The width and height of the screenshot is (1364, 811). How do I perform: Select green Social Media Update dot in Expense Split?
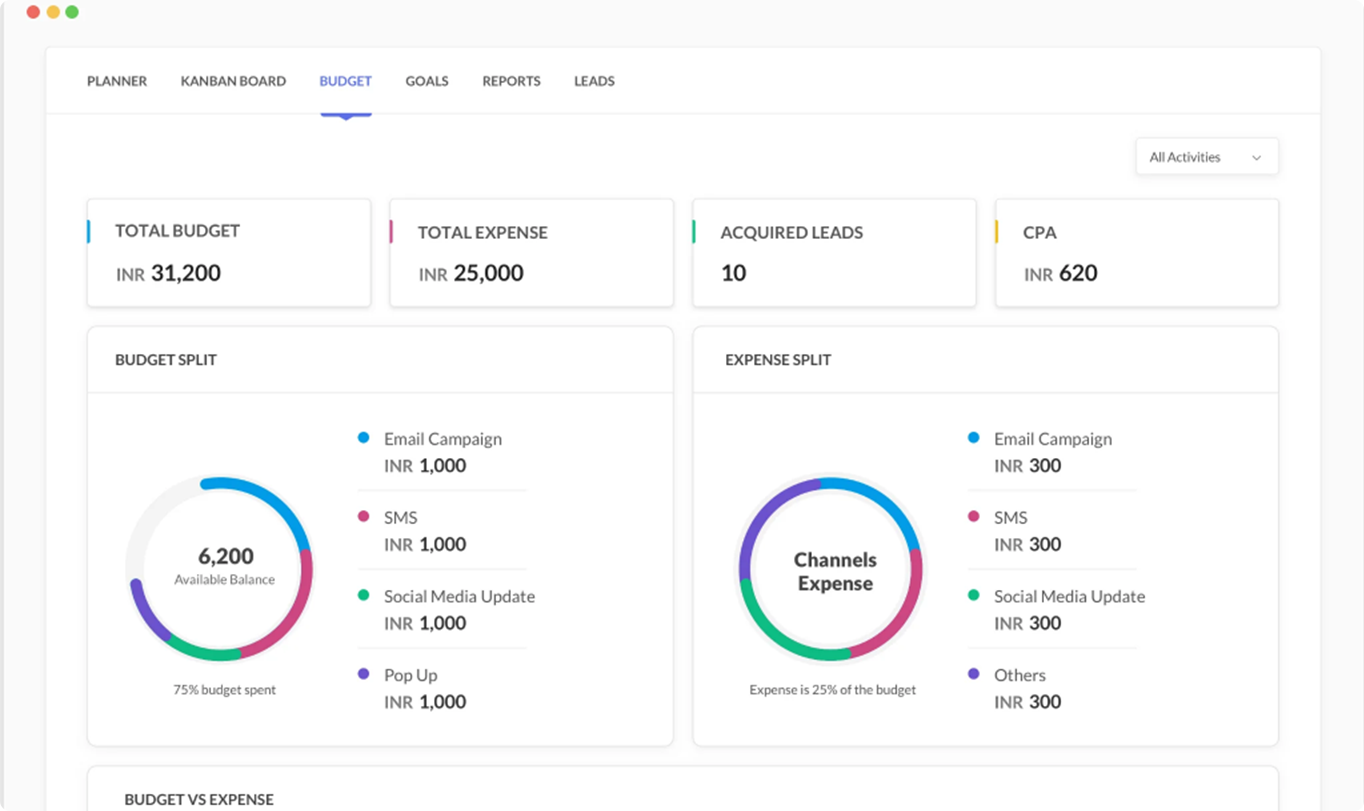pos(974,595)
